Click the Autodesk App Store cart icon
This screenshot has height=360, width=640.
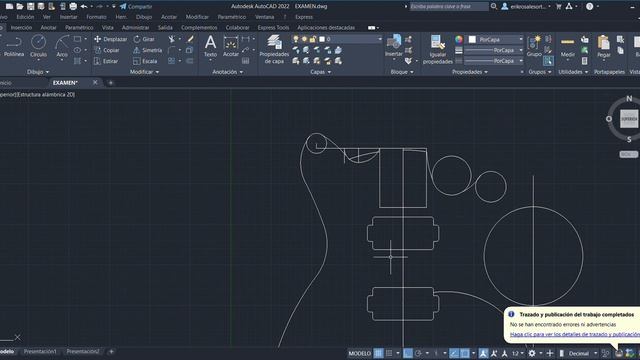tap(558, 7)
